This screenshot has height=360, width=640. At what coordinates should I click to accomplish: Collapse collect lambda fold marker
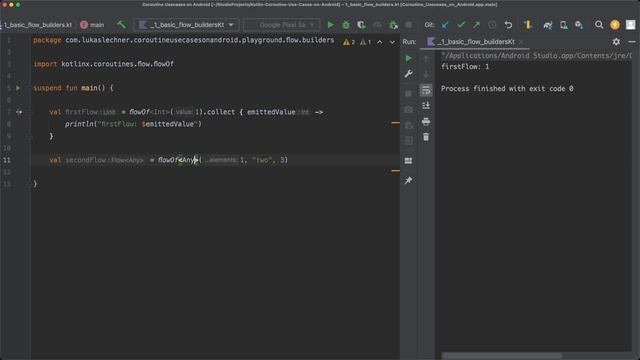(29, 112)
